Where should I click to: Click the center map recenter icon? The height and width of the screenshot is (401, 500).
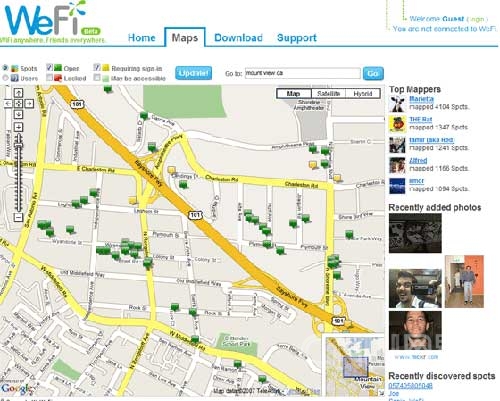[x=18, y=104]
